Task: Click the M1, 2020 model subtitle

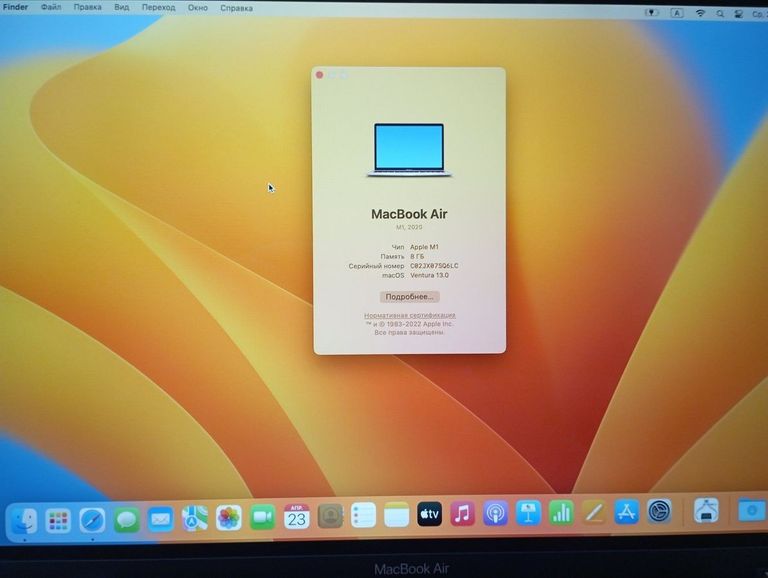Action: click(x=409, y=227)
